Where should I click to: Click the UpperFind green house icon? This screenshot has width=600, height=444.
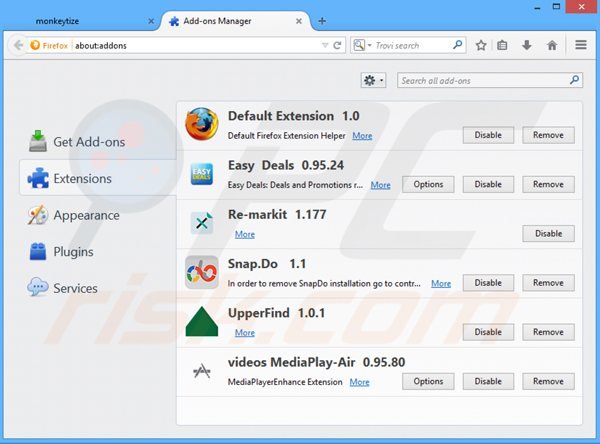coord(202,322)
